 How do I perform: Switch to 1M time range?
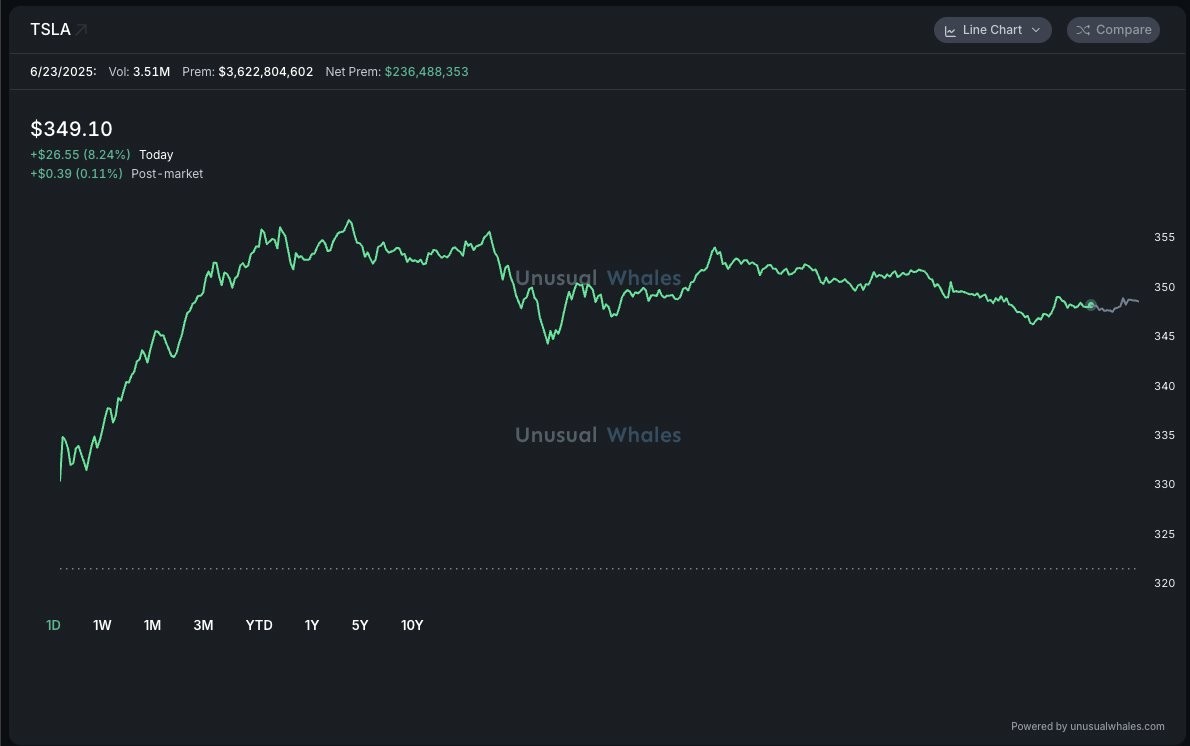click(x=153, y=625)
